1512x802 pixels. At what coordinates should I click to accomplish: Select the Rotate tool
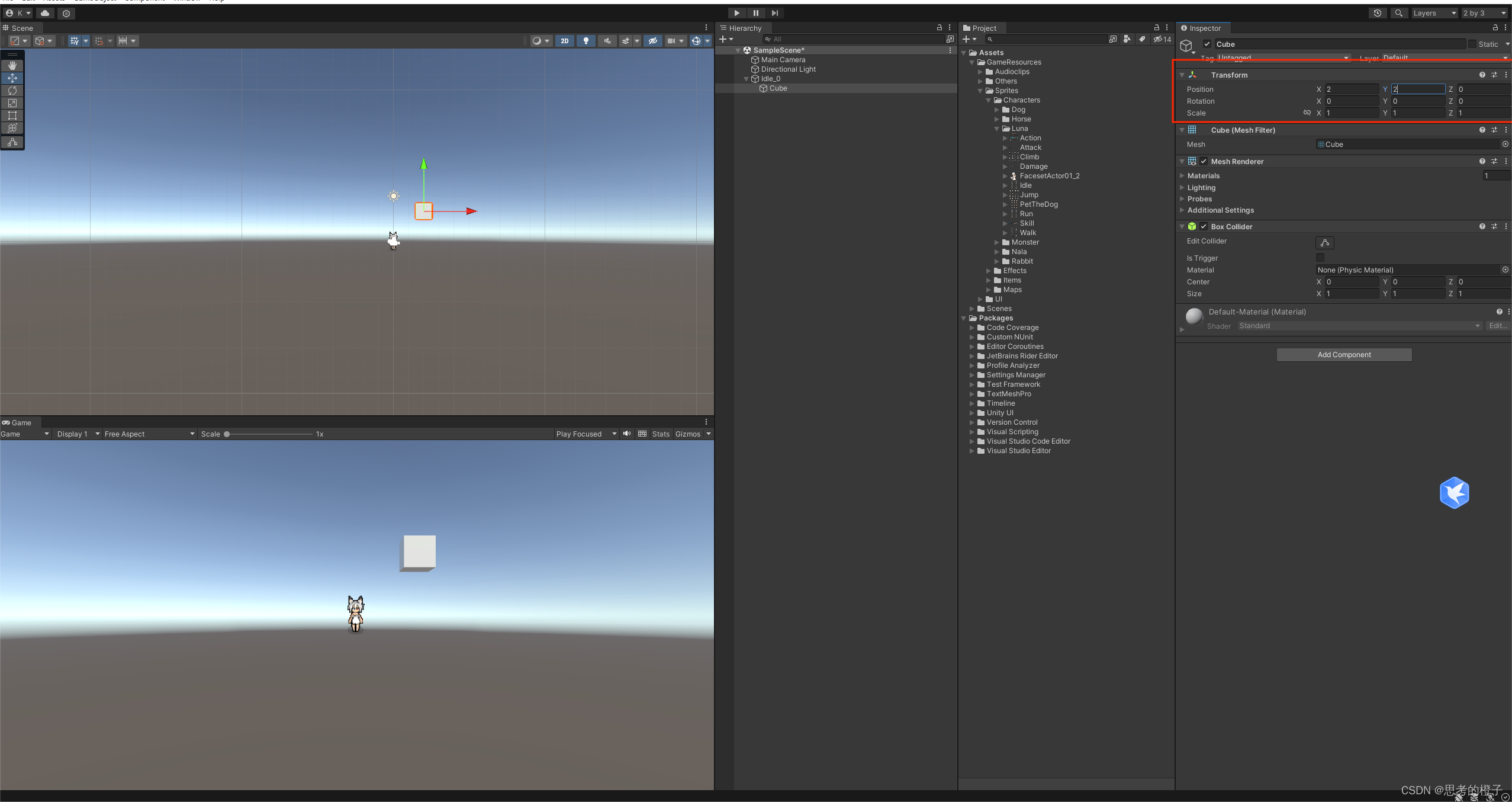pyautogui.click(x=12, y=91)
